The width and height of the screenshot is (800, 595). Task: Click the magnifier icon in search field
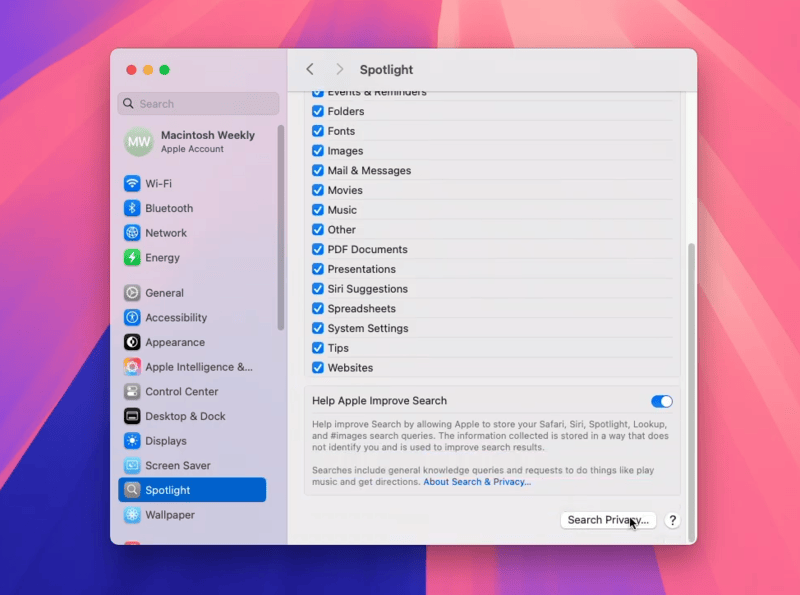click(129, 104)
